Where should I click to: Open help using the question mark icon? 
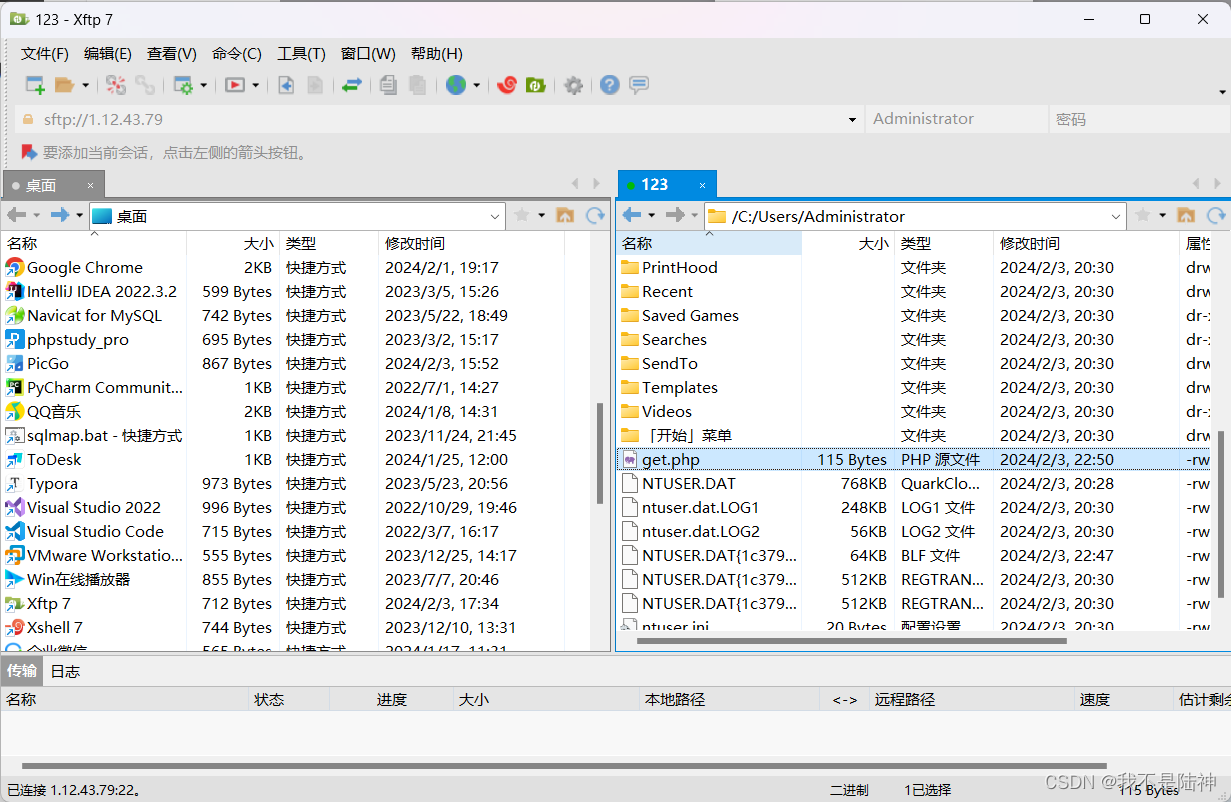pyautogui.click(x=609, y=85)
